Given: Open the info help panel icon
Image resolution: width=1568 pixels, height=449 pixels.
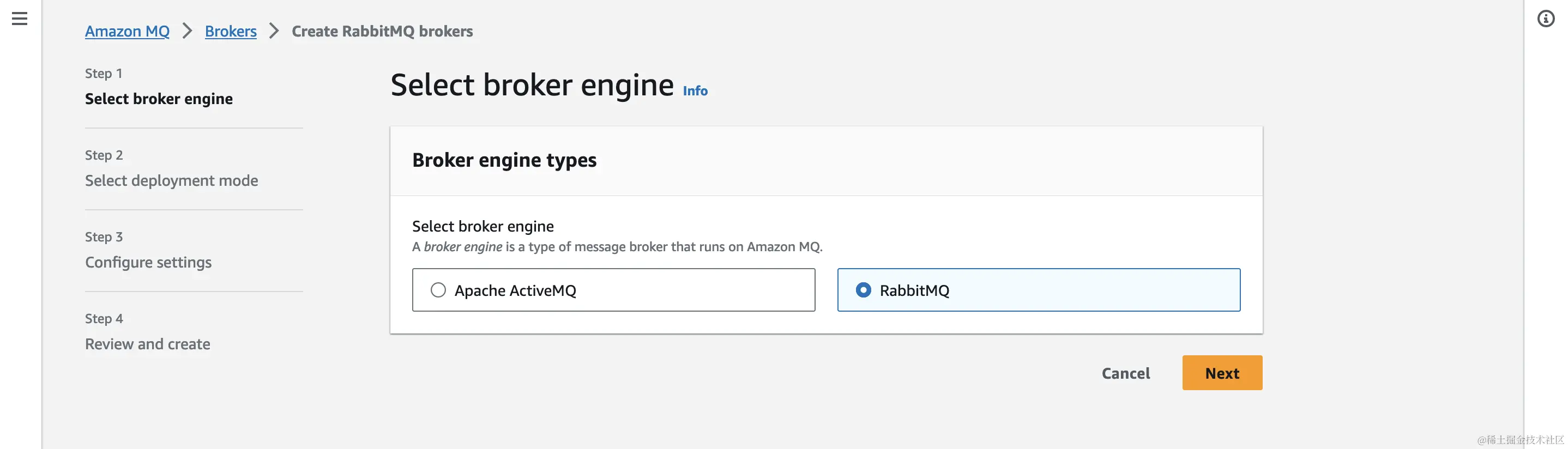Looking at the screenshot, I should pos(1546,19).
